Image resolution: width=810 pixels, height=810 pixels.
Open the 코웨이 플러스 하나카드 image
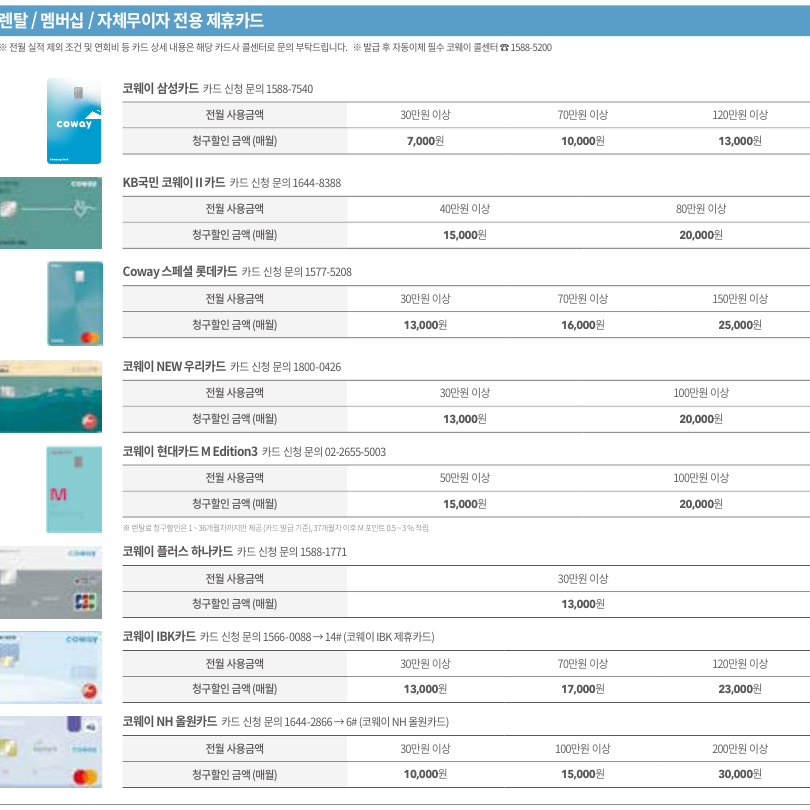51,583
